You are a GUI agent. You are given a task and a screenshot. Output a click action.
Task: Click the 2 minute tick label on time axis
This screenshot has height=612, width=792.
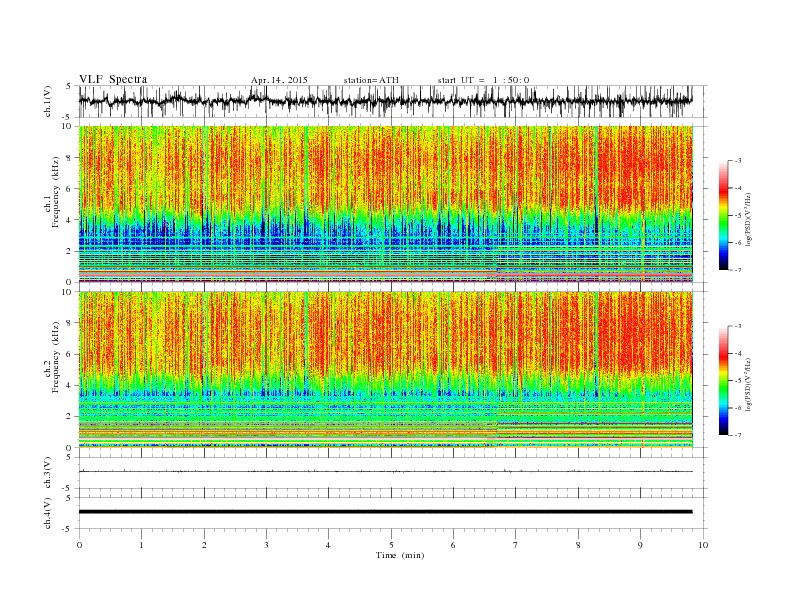coord(204,545)
